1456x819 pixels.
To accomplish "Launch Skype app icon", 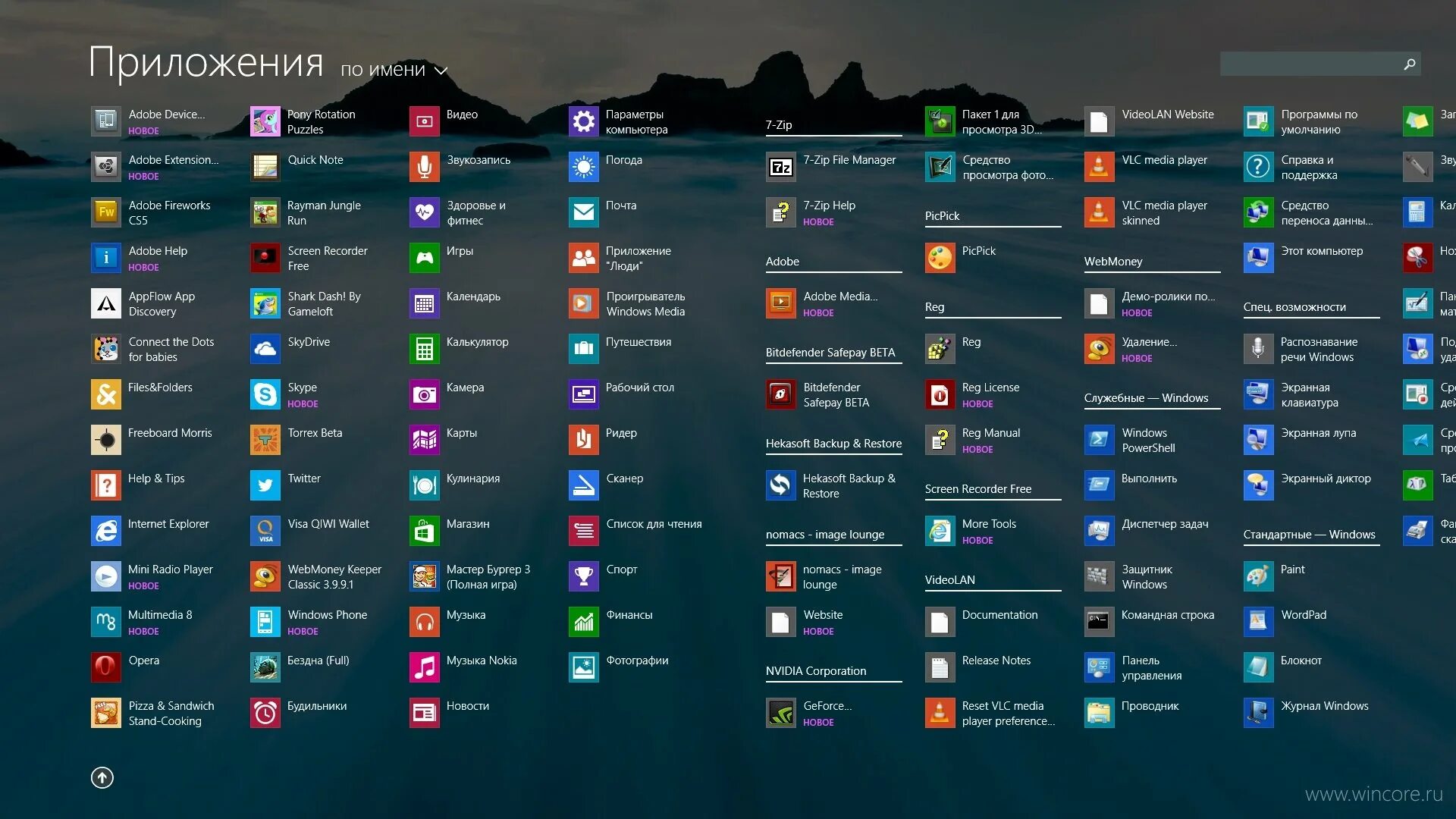I will [x=265, y=394].
